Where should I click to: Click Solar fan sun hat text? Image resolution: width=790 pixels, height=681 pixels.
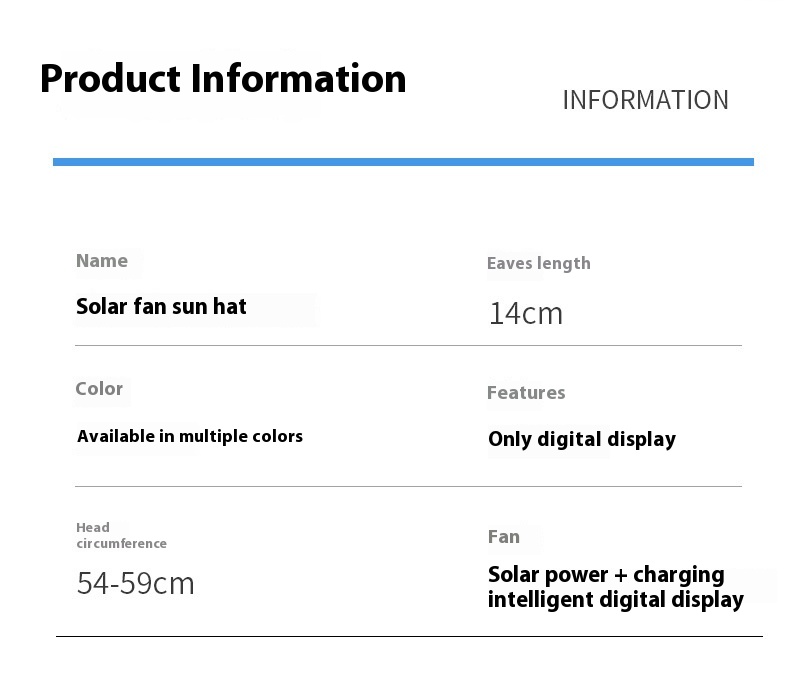pos(161,306)
